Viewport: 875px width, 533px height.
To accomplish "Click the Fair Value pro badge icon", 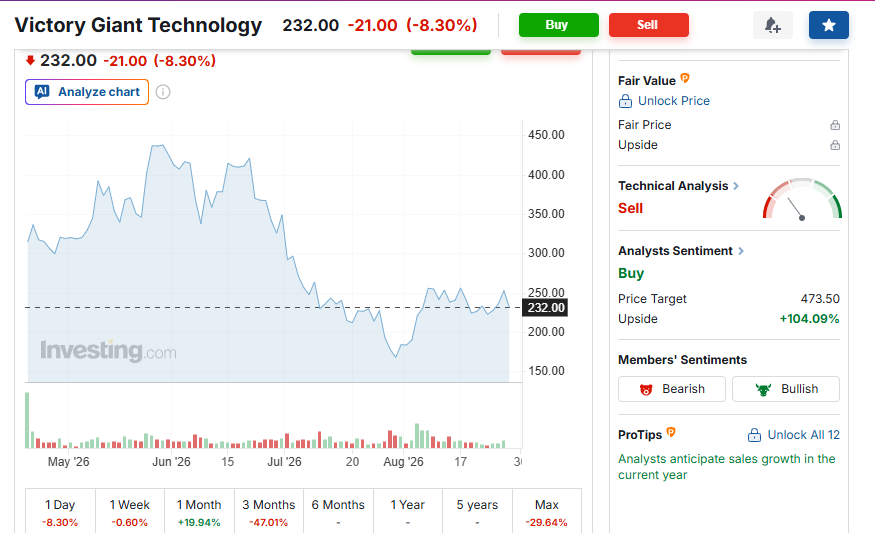I will pos(685,79).
